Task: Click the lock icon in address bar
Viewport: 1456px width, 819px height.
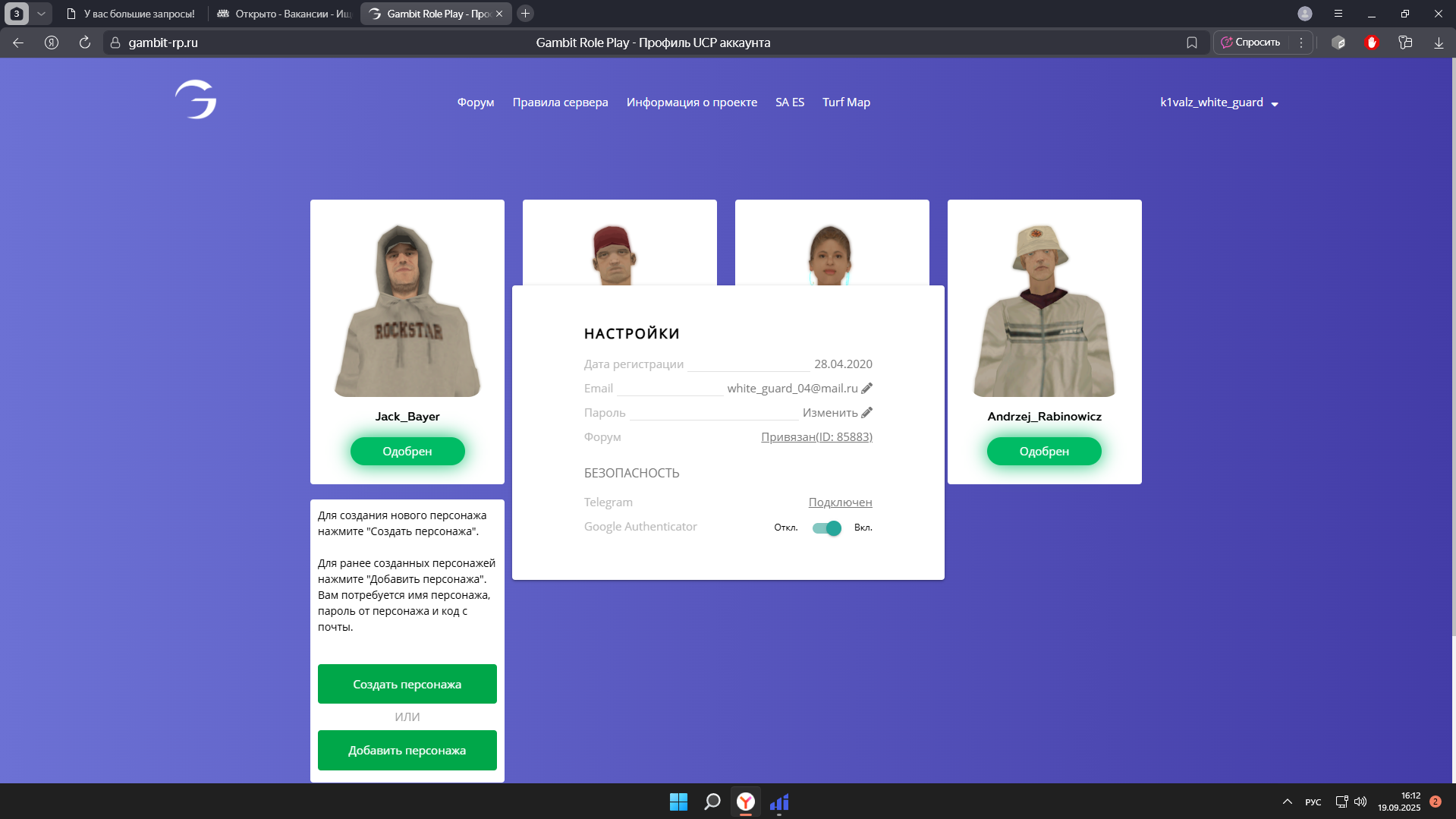Action: coord(115,43)
